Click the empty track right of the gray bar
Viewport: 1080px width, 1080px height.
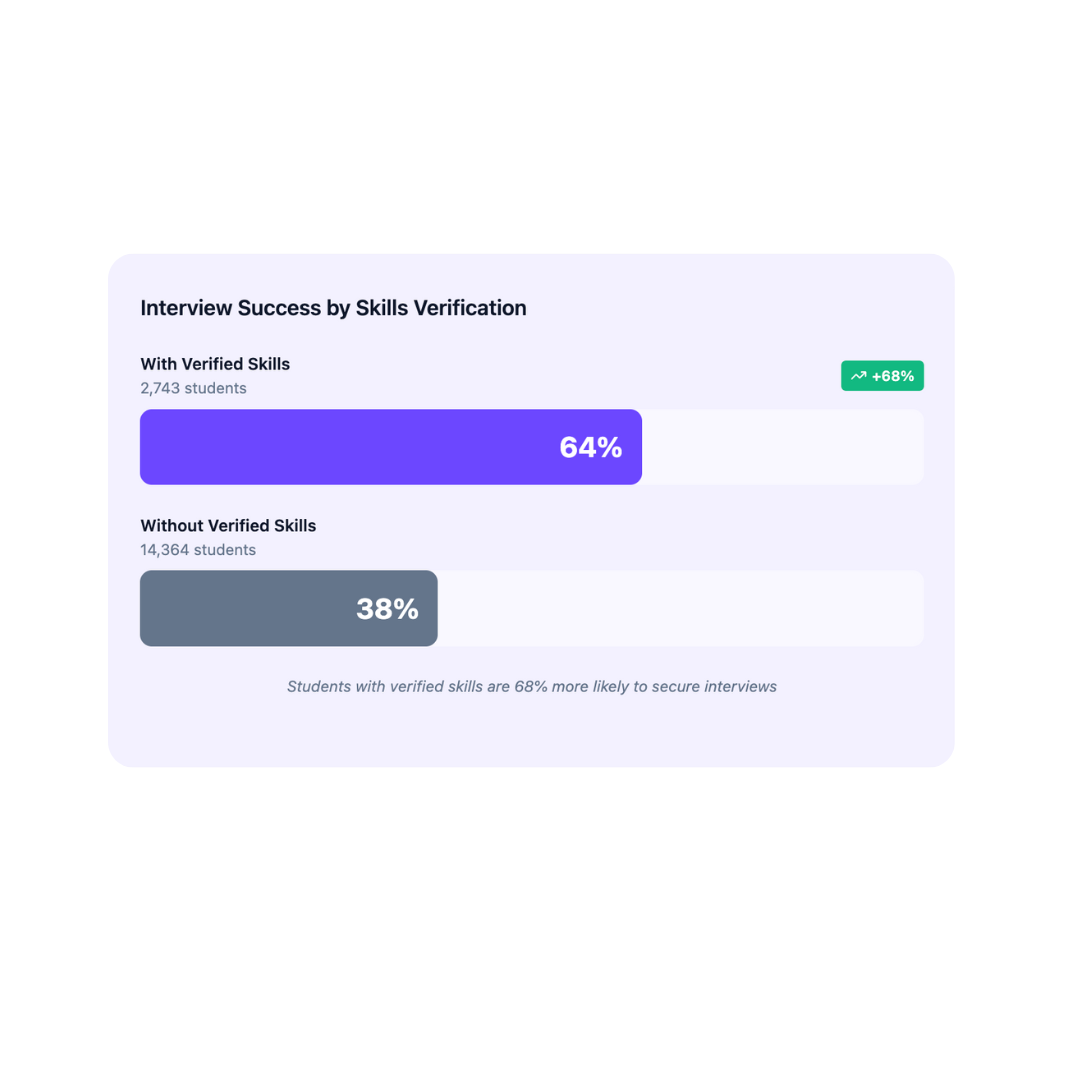coord(680,608)
